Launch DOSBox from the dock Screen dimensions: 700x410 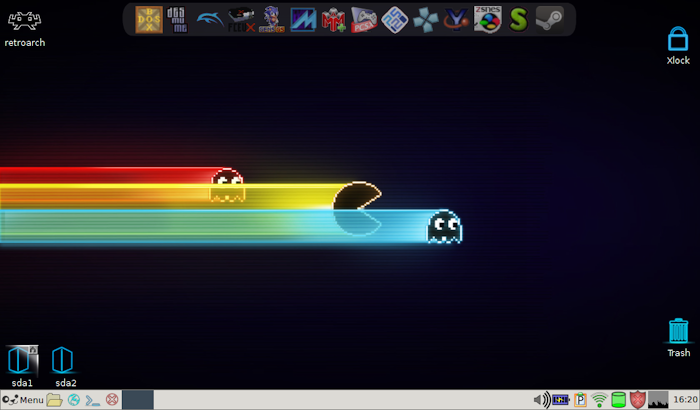pos(149,20)
